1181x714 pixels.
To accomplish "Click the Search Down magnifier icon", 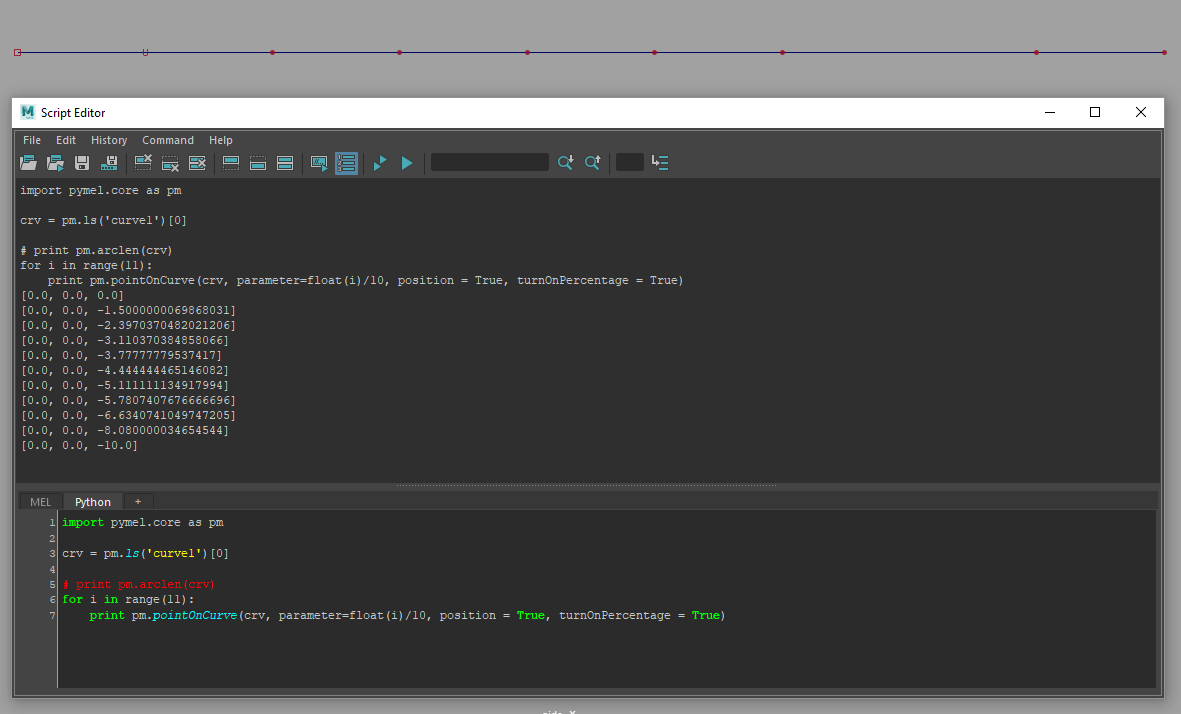I will point(565,162).
